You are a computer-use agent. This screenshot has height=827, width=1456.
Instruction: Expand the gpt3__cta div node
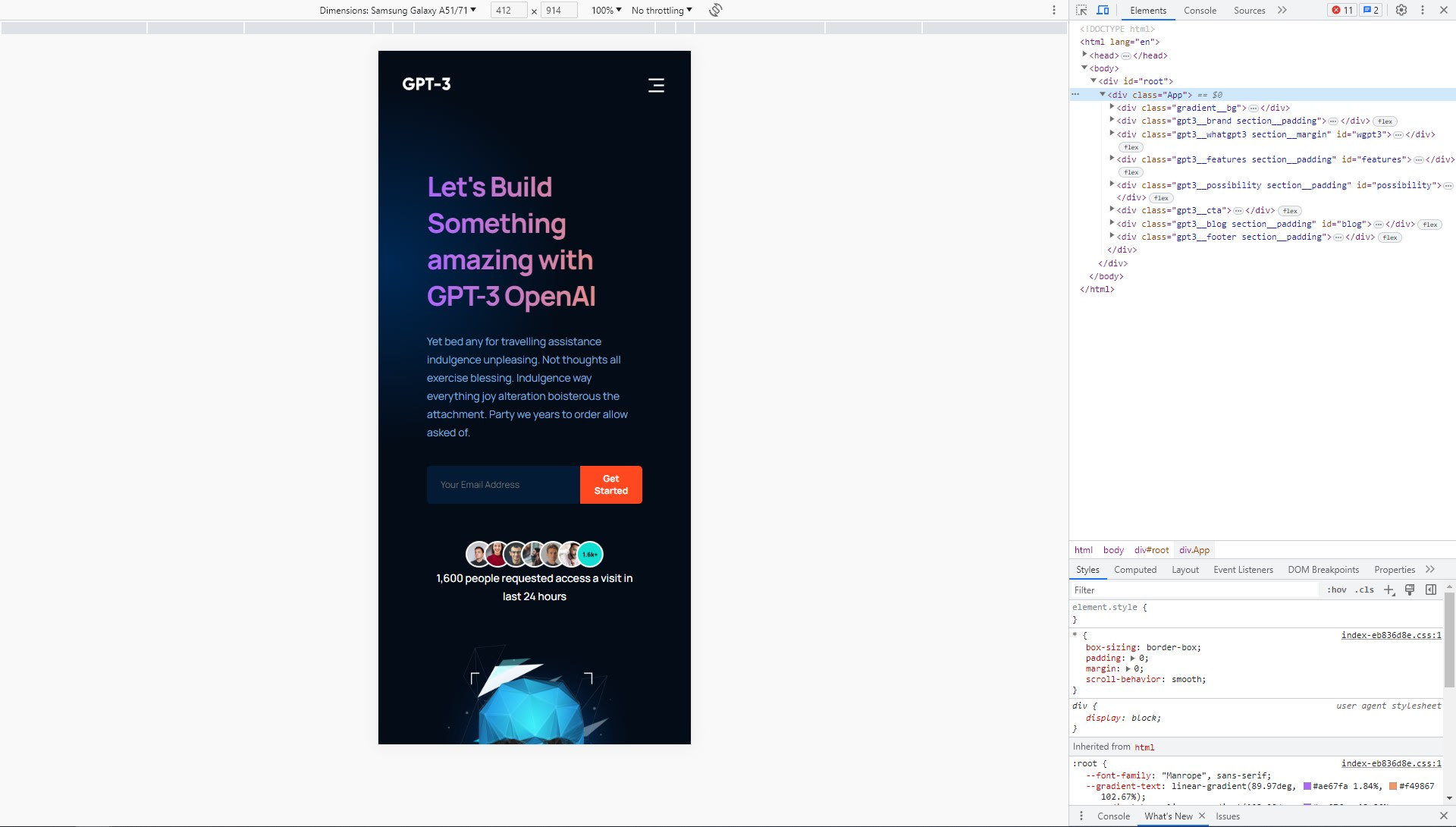pyautogui.click(x=1112, y=209)
